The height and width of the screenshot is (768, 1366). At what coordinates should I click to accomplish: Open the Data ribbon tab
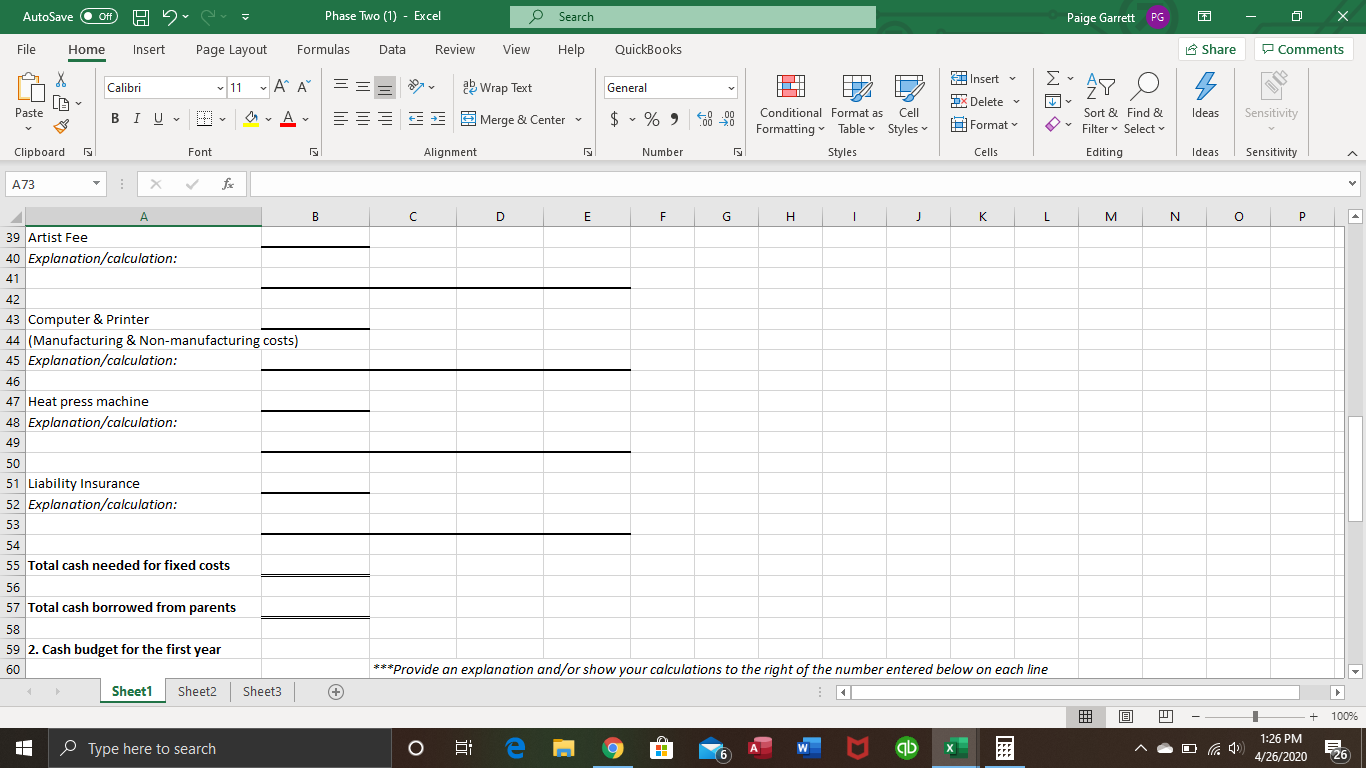(392, 49)
